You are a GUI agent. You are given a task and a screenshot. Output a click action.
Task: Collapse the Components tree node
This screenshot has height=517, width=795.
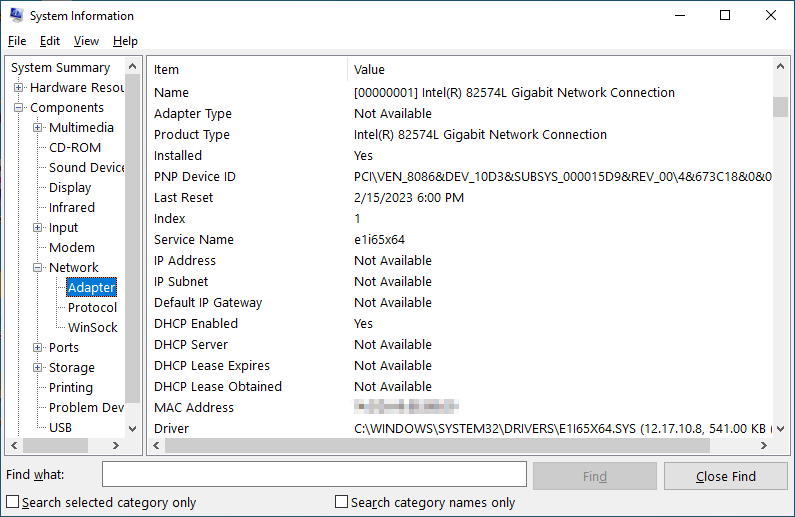(x=19, y=108)
